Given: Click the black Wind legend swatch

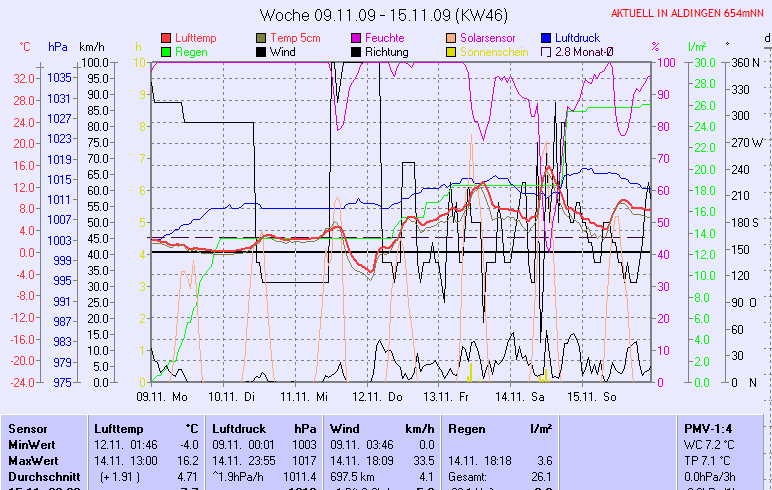Looking at the screenshot, I should 261,51.
